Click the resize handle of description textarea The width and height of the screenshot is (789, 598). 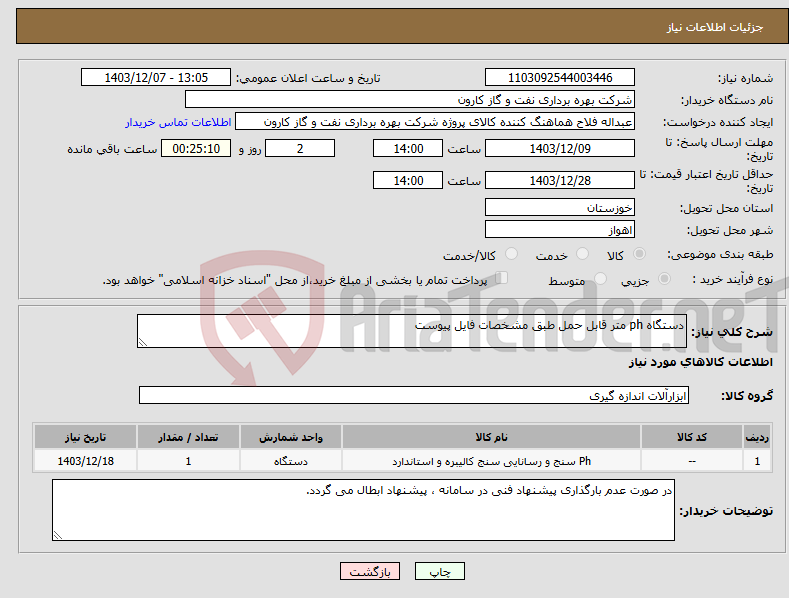point(143,343)
